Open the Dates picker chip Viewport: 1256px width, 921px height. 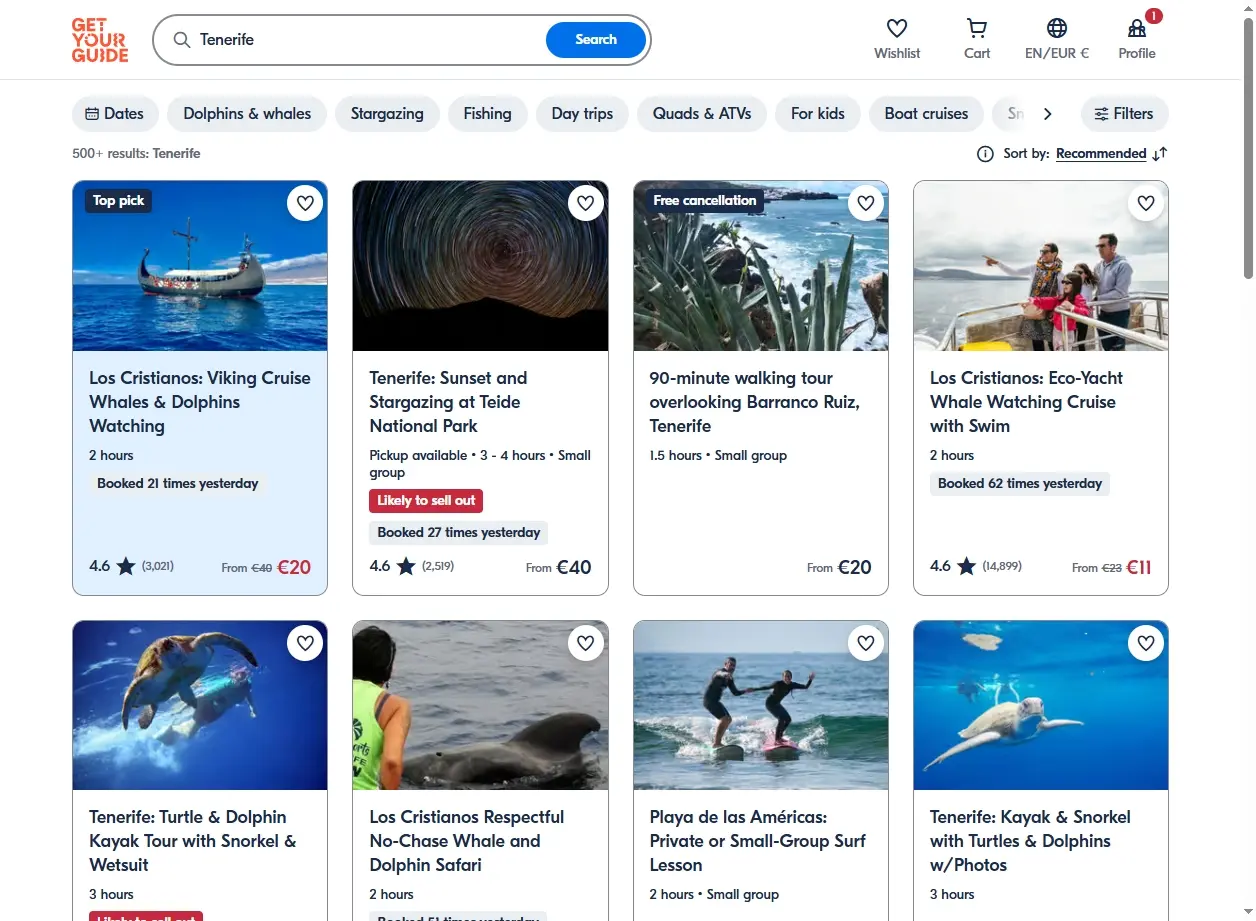coord(115,114)
